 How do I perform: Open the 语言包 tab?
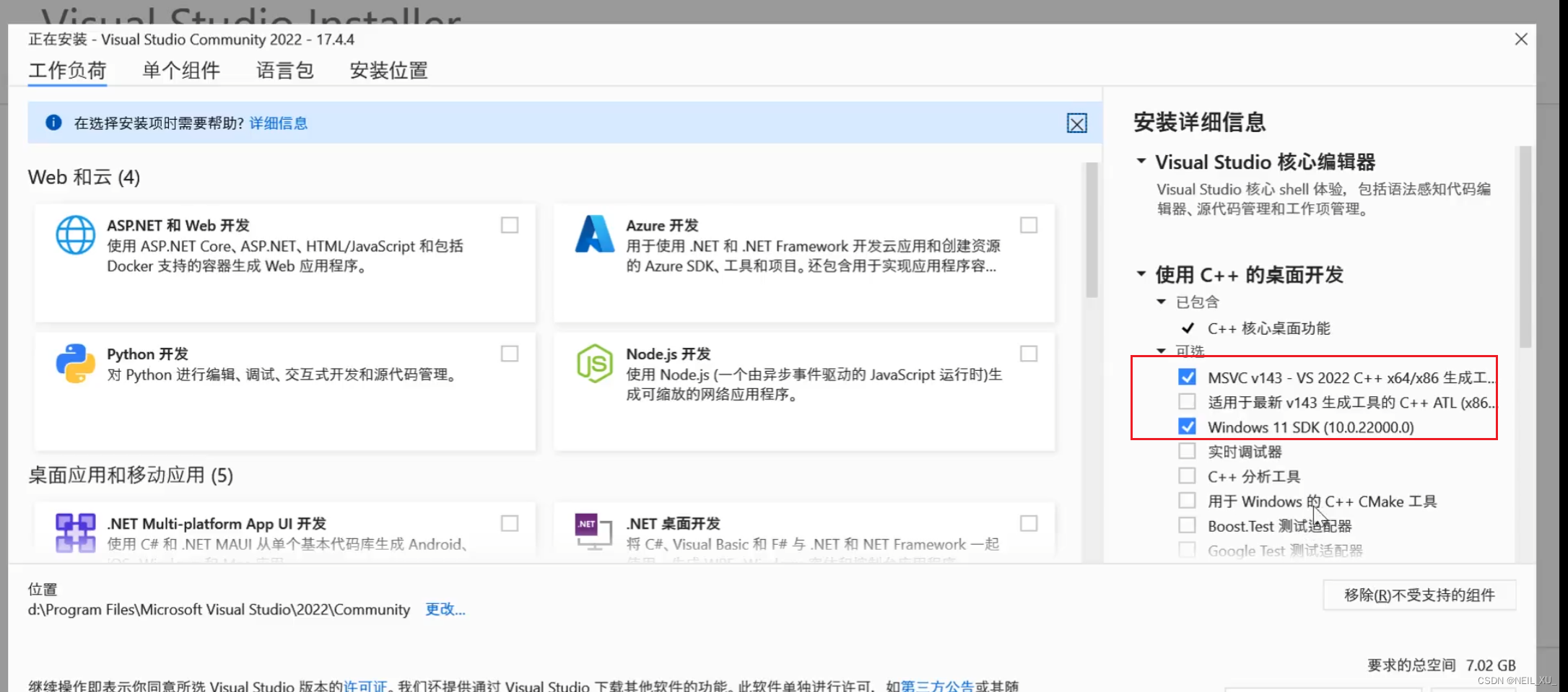[x=285, y=71]
